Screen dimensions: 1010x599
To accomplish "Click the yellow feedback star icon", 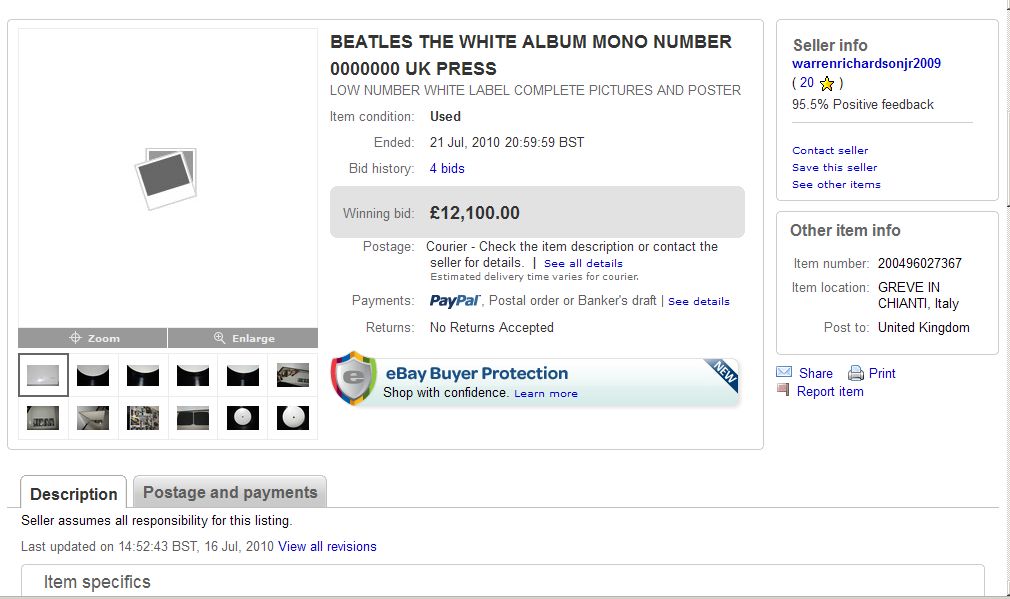I will coord(827,84).
